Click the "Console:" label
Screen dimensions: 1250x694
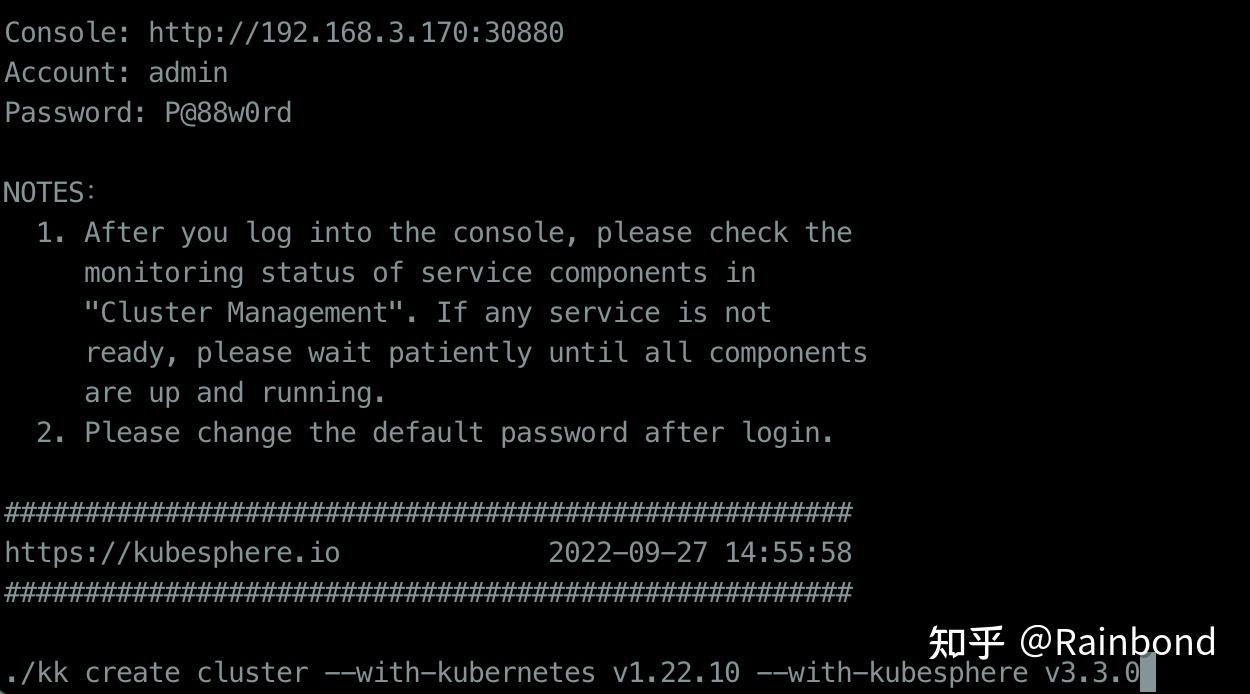pyautogui.click(x=68, y=33)
